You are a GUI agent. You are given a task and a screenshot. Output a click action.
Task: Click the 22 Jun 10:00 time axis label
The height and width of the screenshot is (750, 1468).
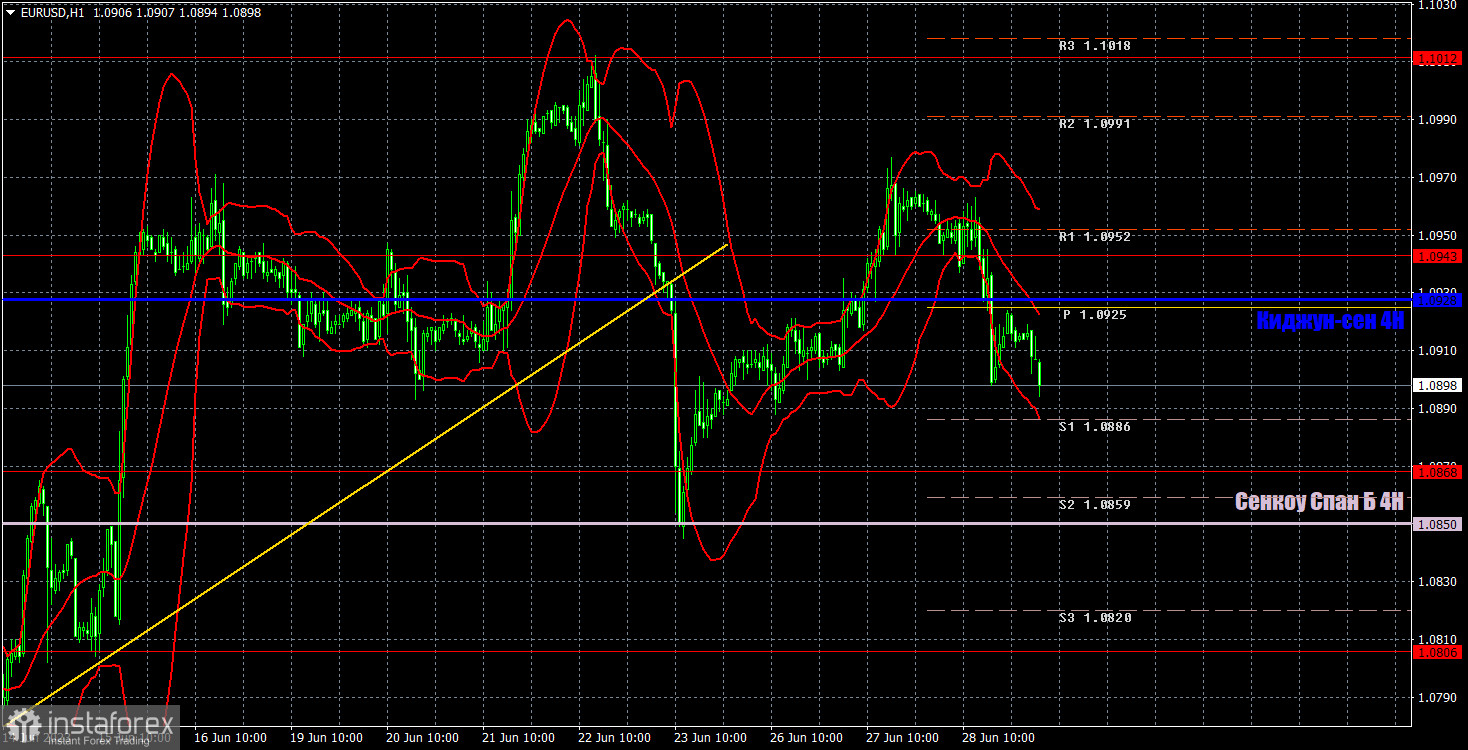[615, 738]
